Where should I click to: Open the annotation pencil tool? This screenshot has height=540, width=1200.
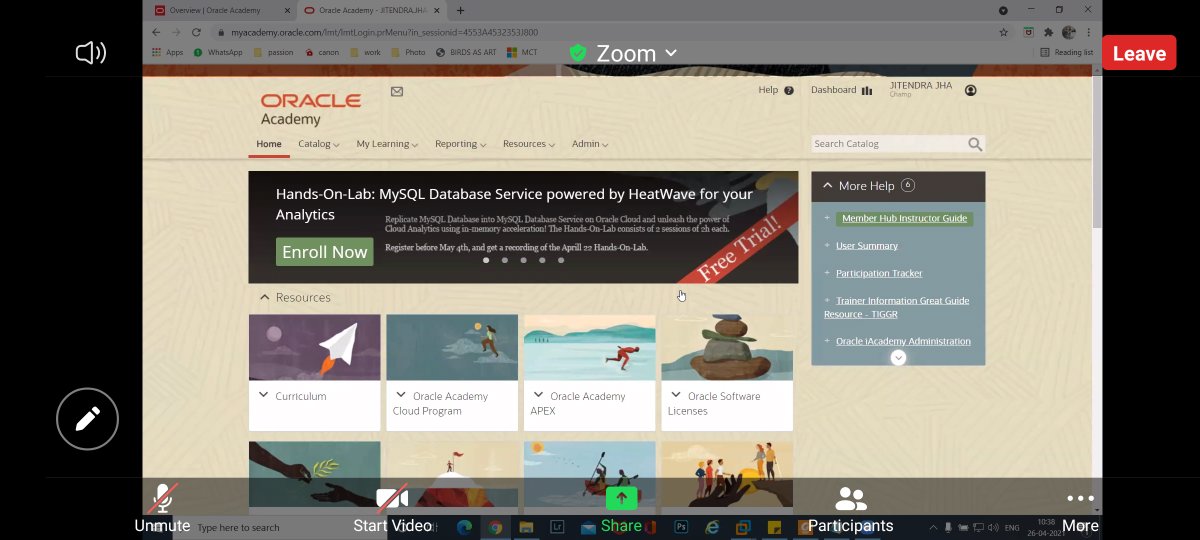(x=88, y=419)
